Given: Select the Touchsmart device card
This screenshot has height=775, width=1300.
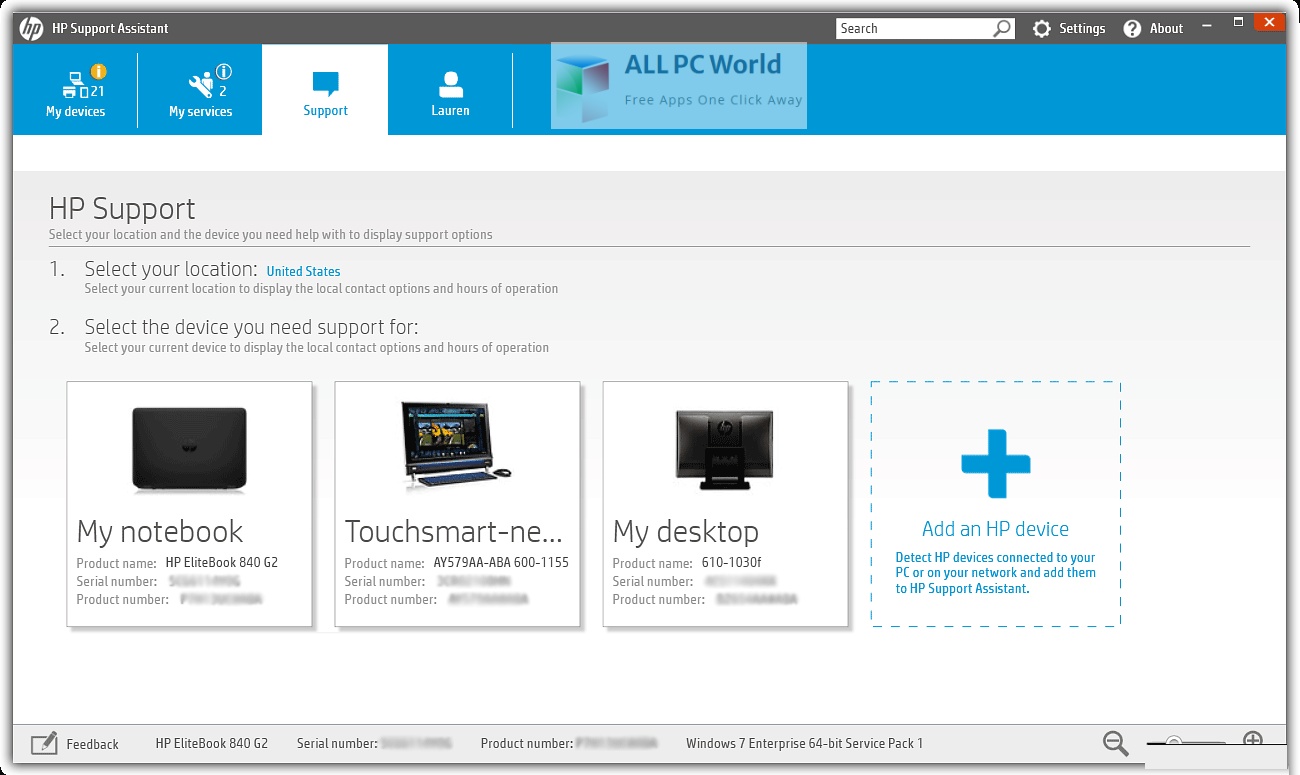Looking at the screenshot, I should click(457, 504).
